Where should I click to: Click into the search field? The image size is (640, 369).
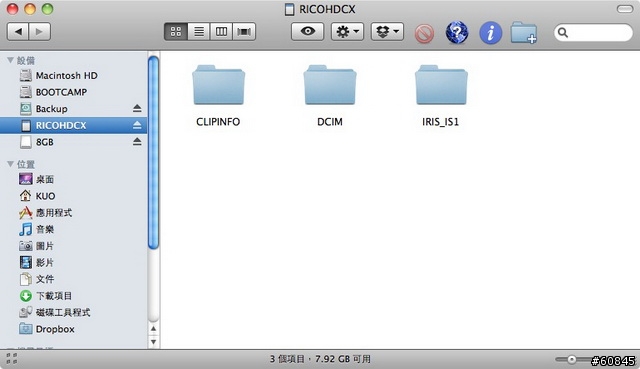[x=593, y=32]
